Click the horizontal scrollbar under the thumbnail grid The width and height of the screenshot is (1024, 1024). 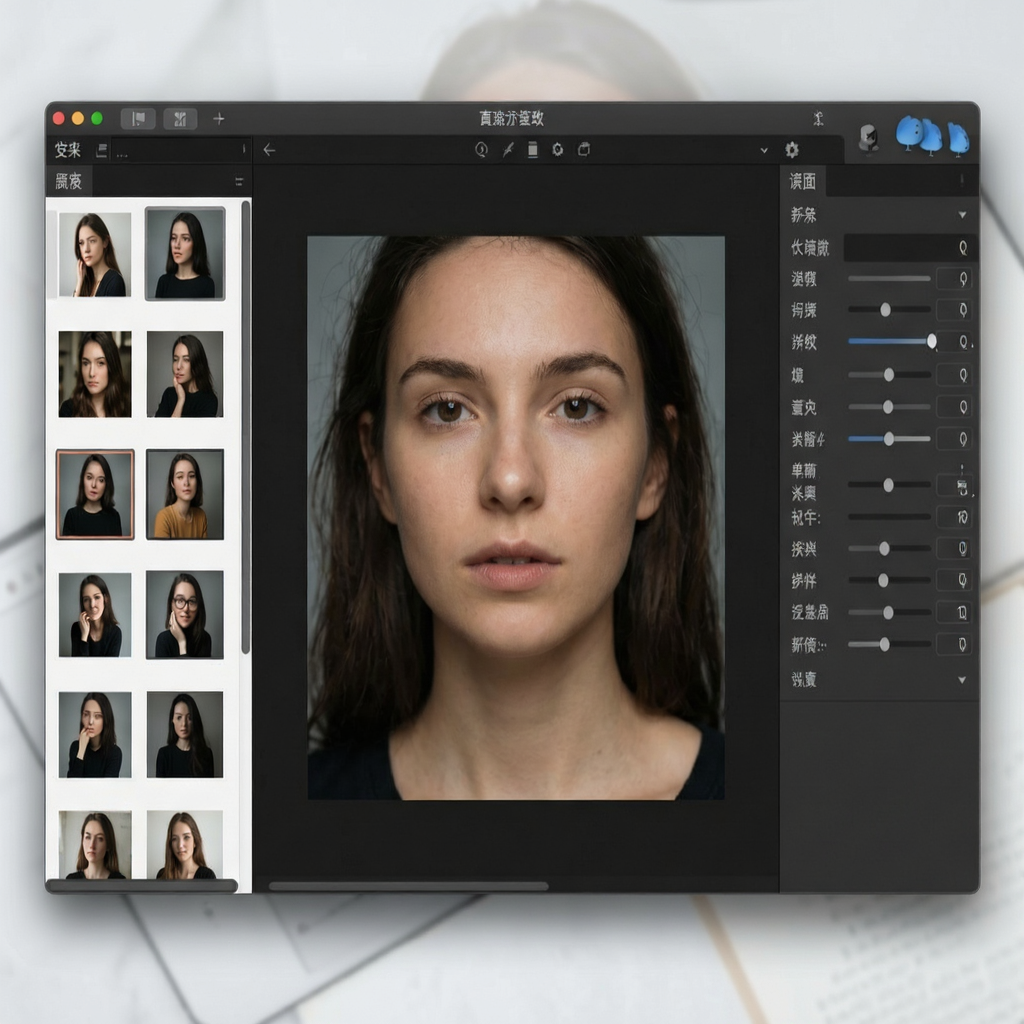point(141,886)
